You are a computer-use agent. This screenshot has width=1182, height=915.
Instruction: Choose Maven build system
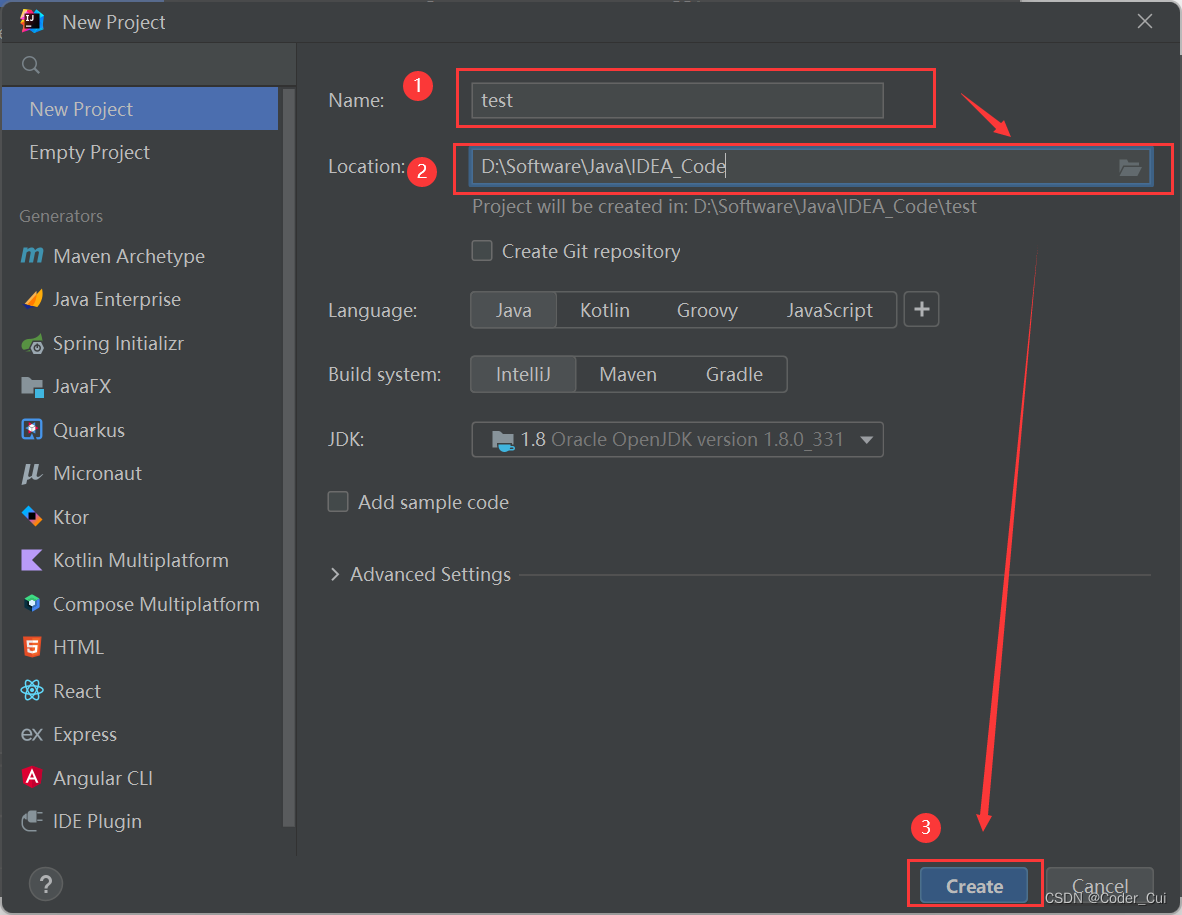[628, 375]
